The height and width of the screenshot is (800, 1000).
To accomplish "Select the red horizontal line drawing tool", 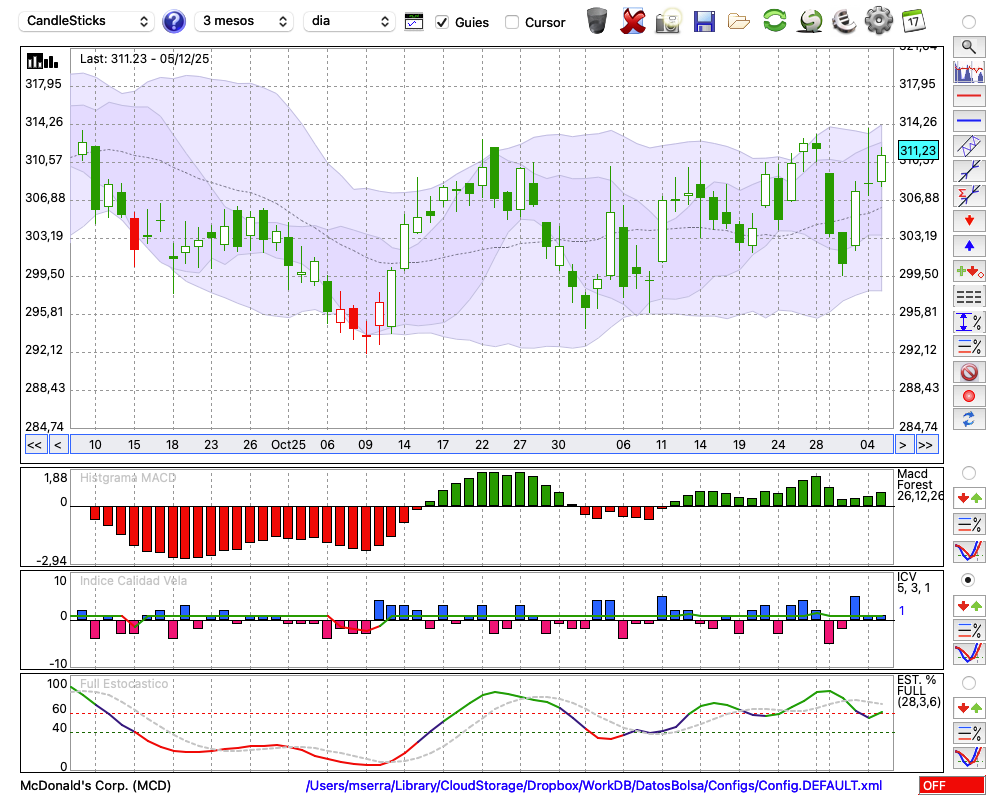I will [x=968, y=97].
